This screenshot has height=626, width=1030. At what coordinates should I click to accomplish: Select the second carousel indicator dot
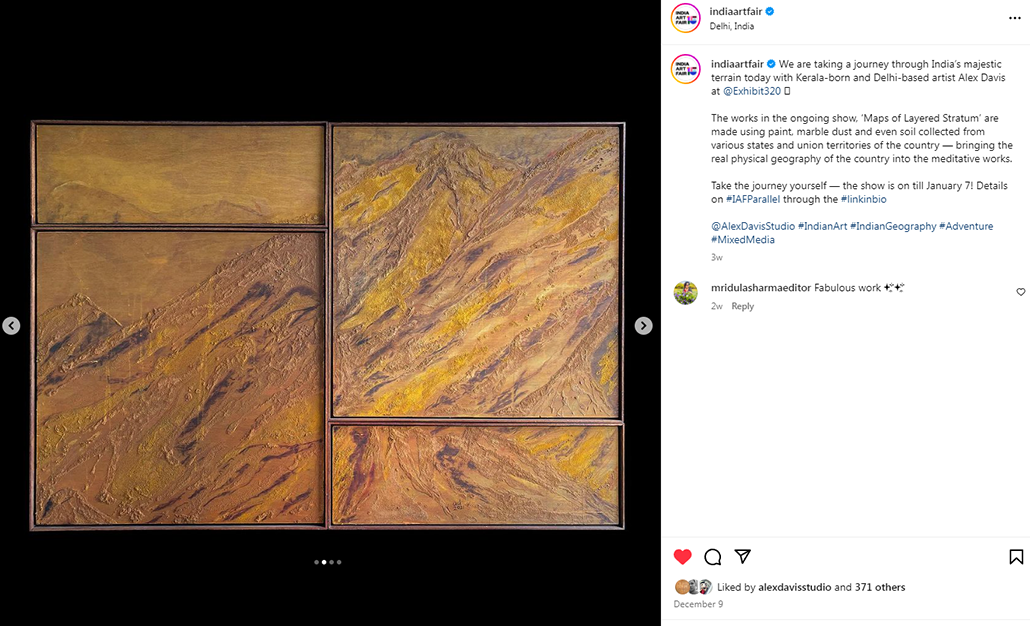(324, 562)
